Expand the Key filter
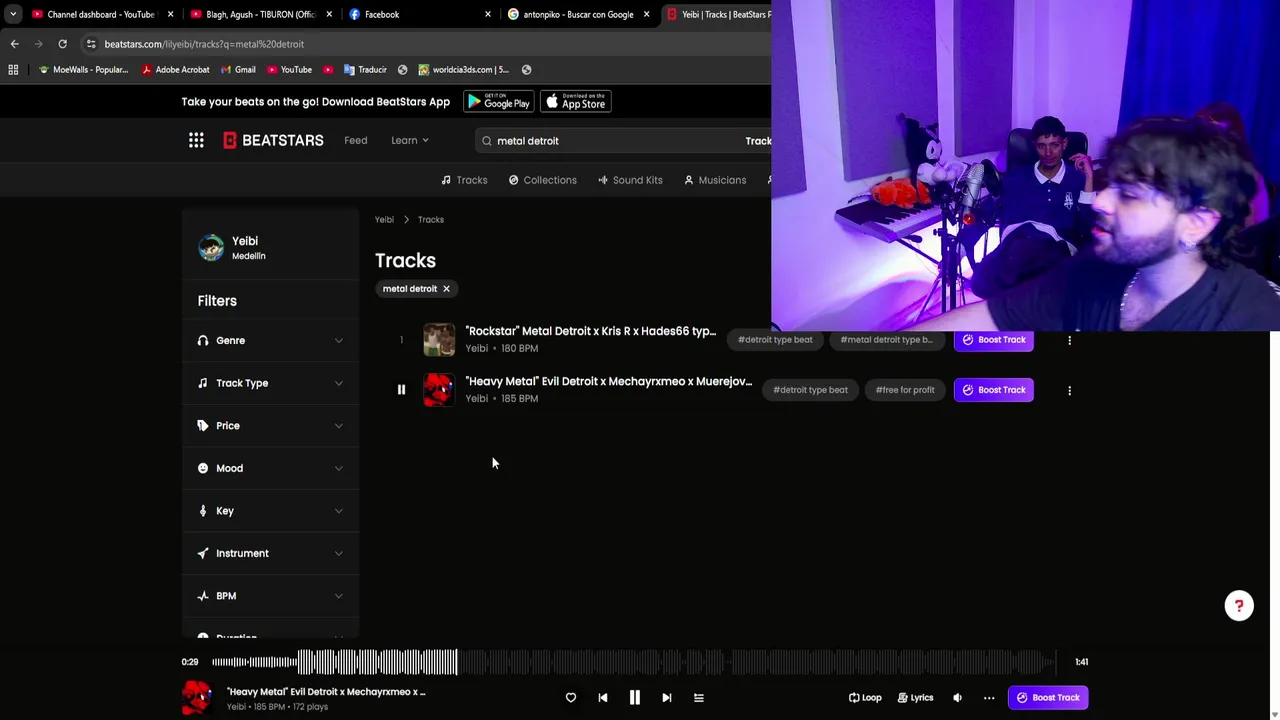 (x=270, y=511)
